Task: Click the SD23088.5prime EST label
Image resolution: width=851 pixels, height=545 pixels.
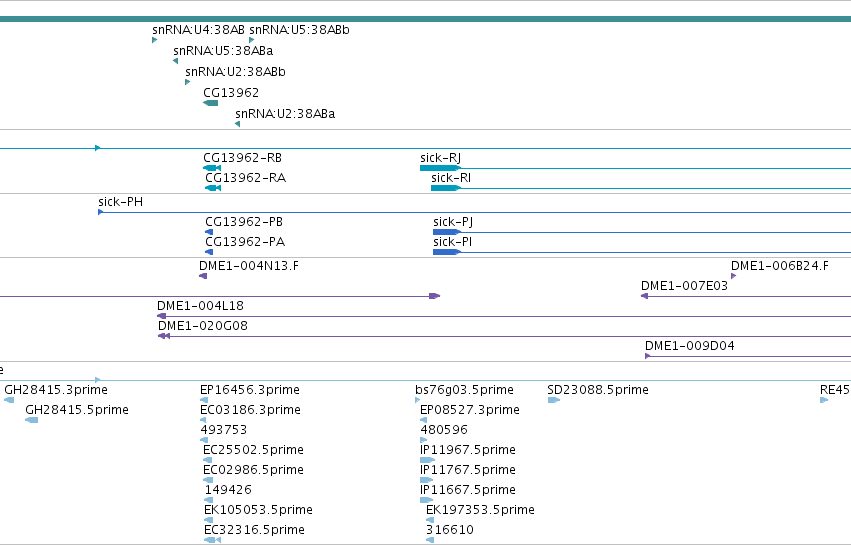Action: pos(598,390)
